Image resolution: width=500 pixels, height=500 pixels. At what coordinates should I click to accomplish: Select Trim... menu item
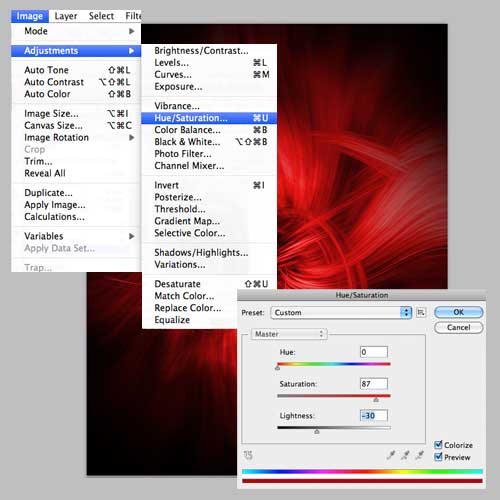76,161
